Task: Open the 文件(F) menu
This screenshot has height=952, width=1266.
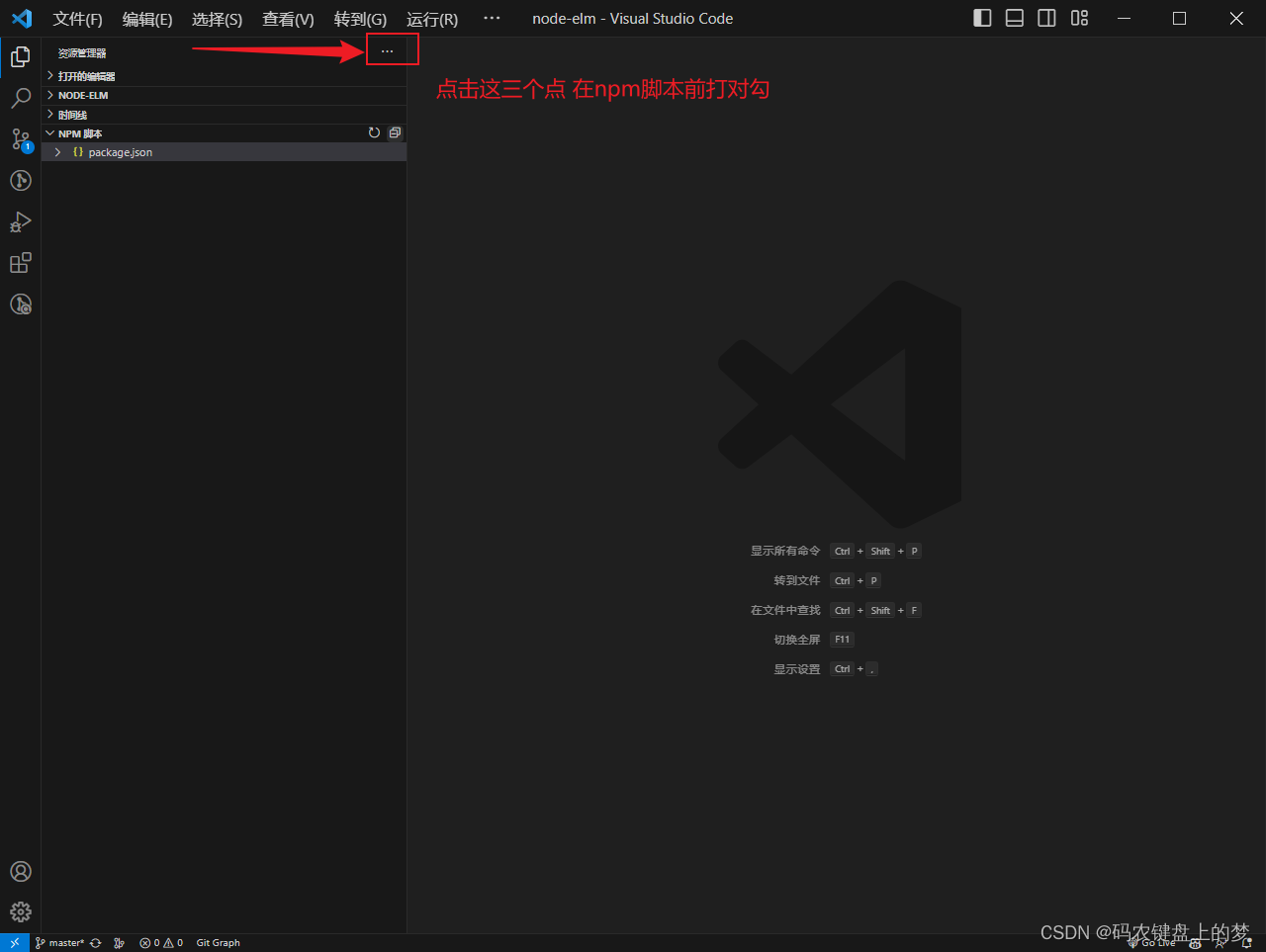Action: (x=77, y=19)
